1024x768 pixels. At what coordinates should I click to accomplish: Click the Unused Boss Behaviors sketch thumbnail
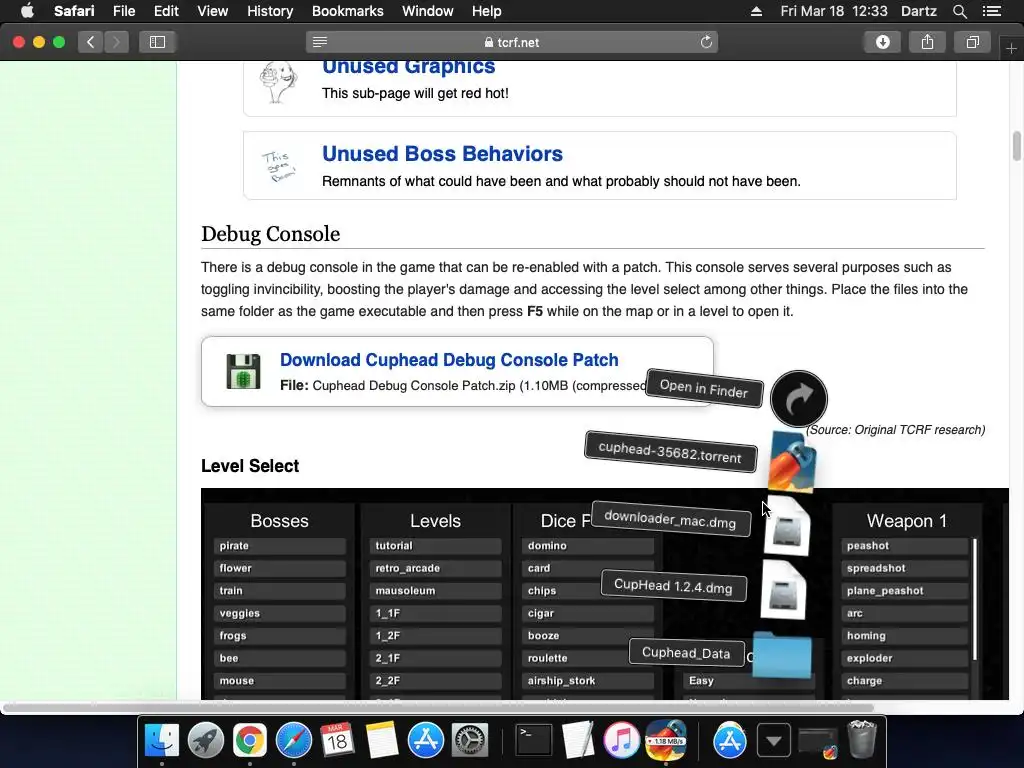279,166
